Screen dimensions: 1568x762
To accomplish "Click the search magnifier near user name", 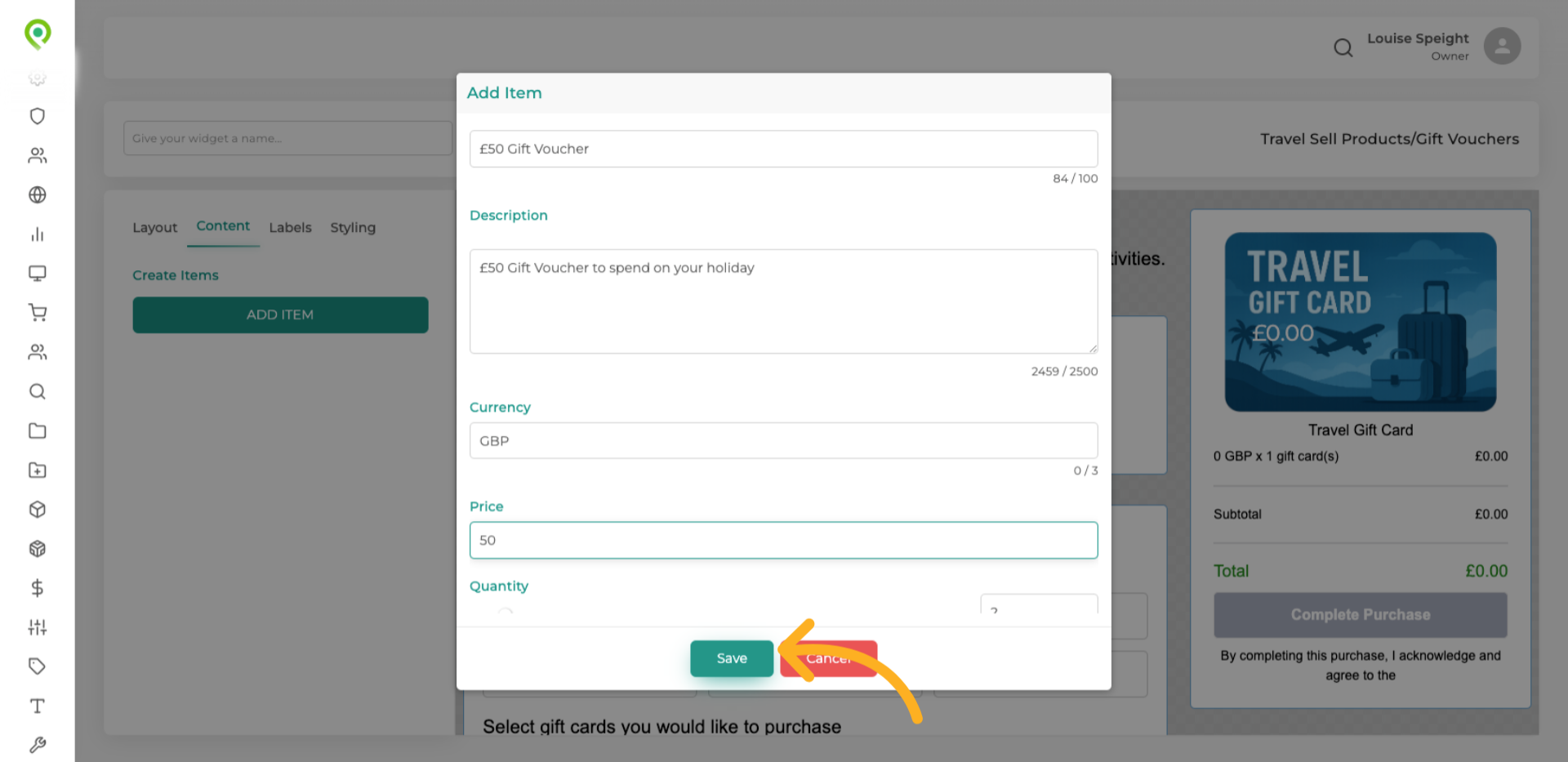I will 1343,48.
